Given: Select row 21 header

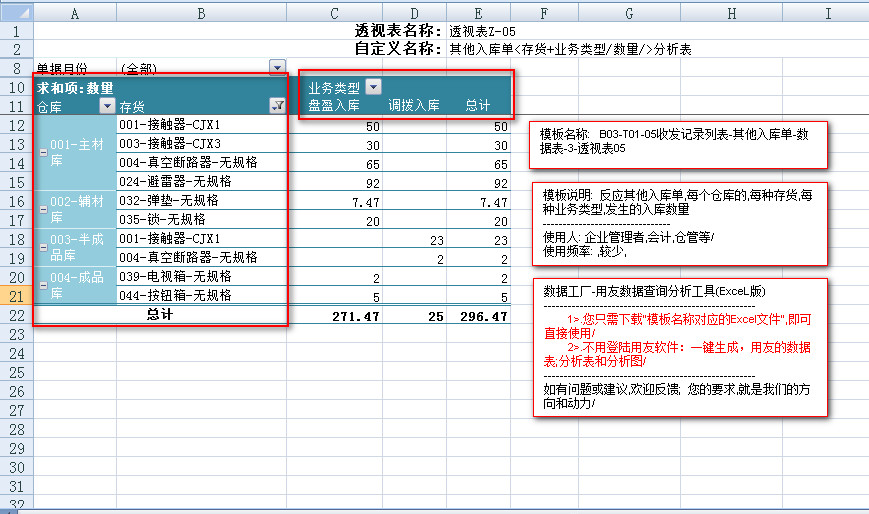Looking at the screenshot, I should (16, 295).
